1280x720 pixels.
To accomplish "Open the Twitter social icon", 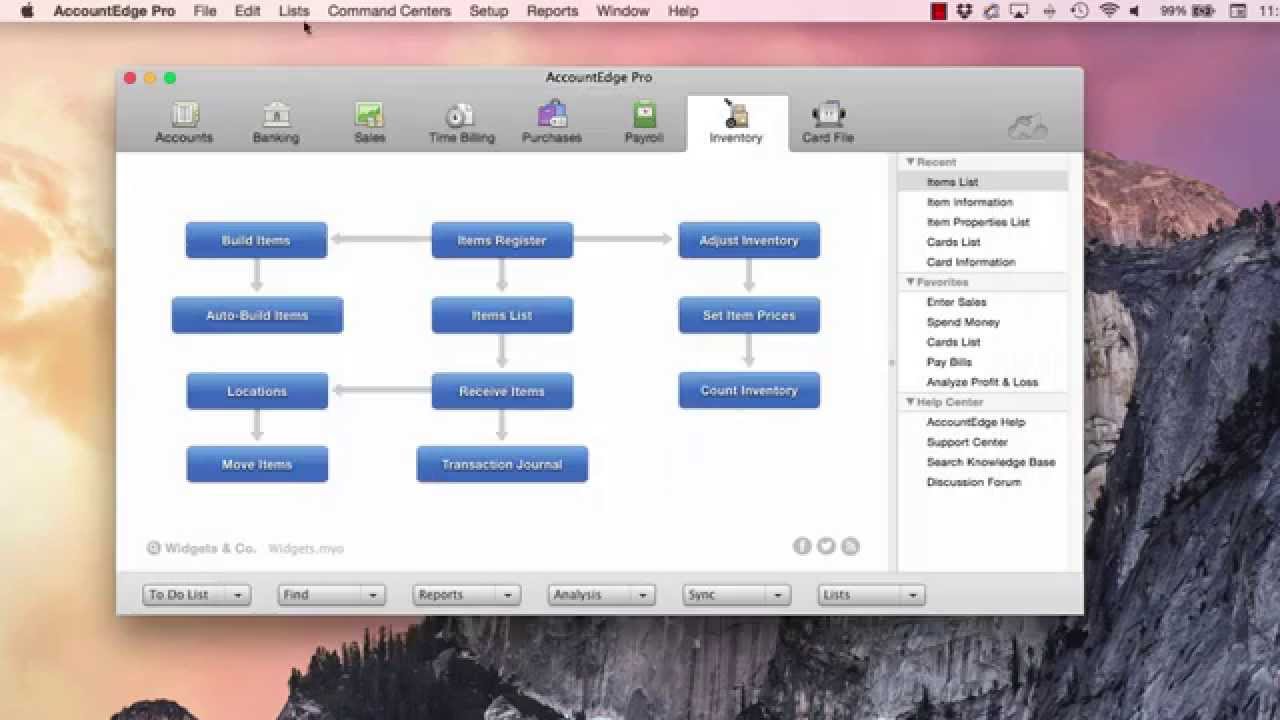I will [826, 546].
